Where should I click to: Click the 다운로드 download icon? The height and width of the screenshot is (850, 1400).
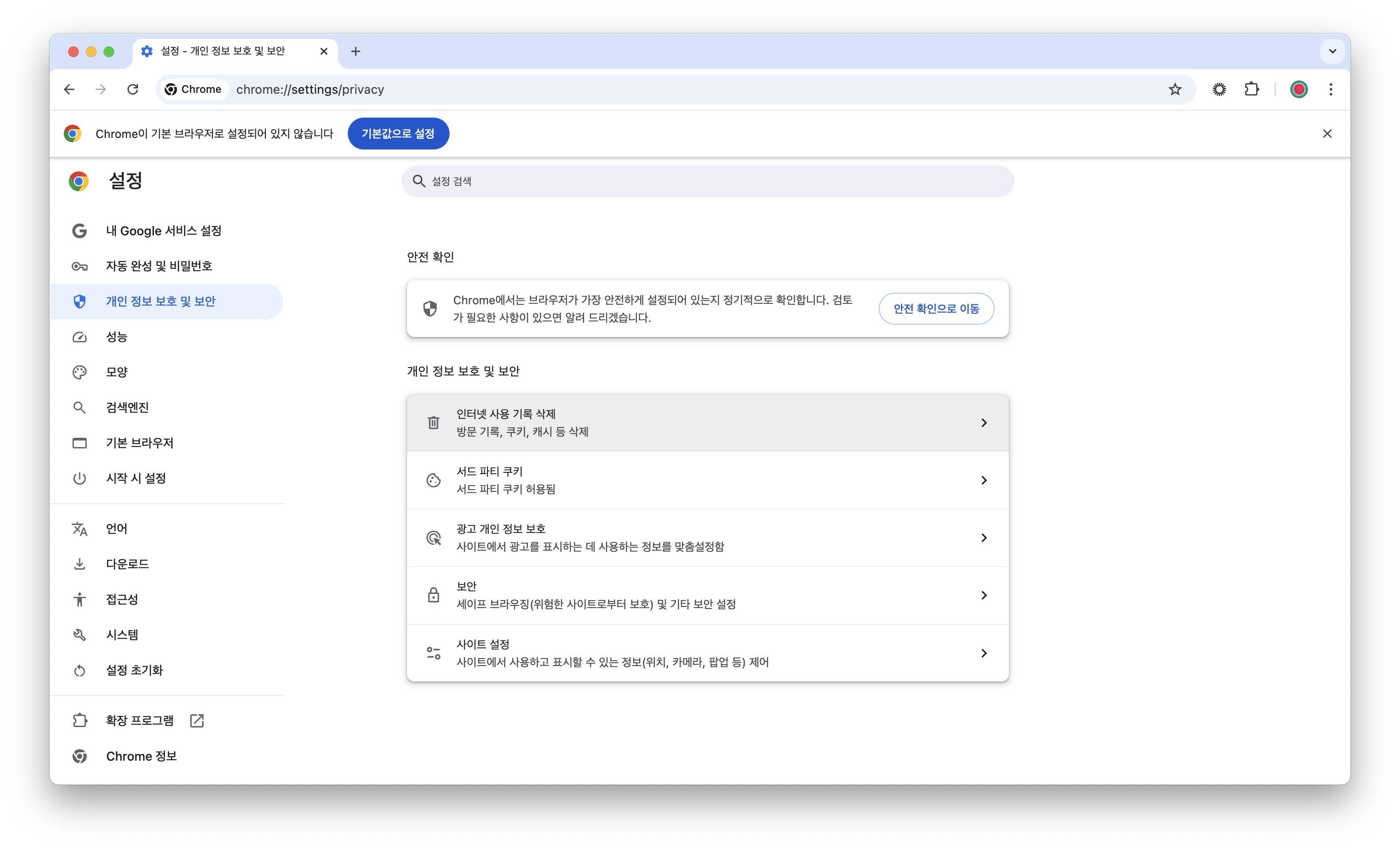click(x=80, y=564)
